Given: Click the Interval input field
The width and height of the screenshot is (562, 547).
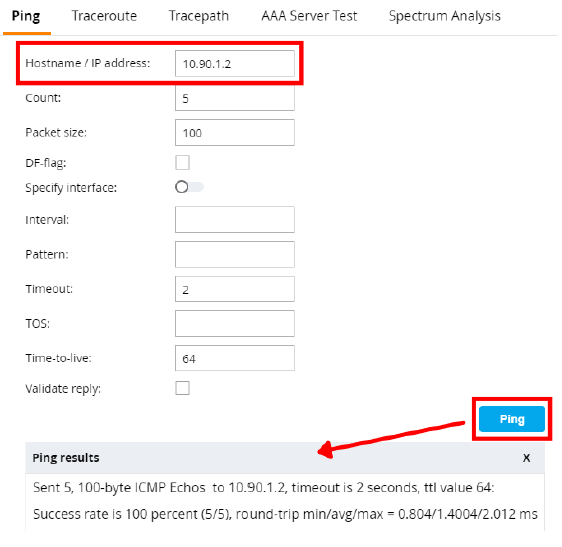Looking at the screenshot, I should click(x=235, y=219).
